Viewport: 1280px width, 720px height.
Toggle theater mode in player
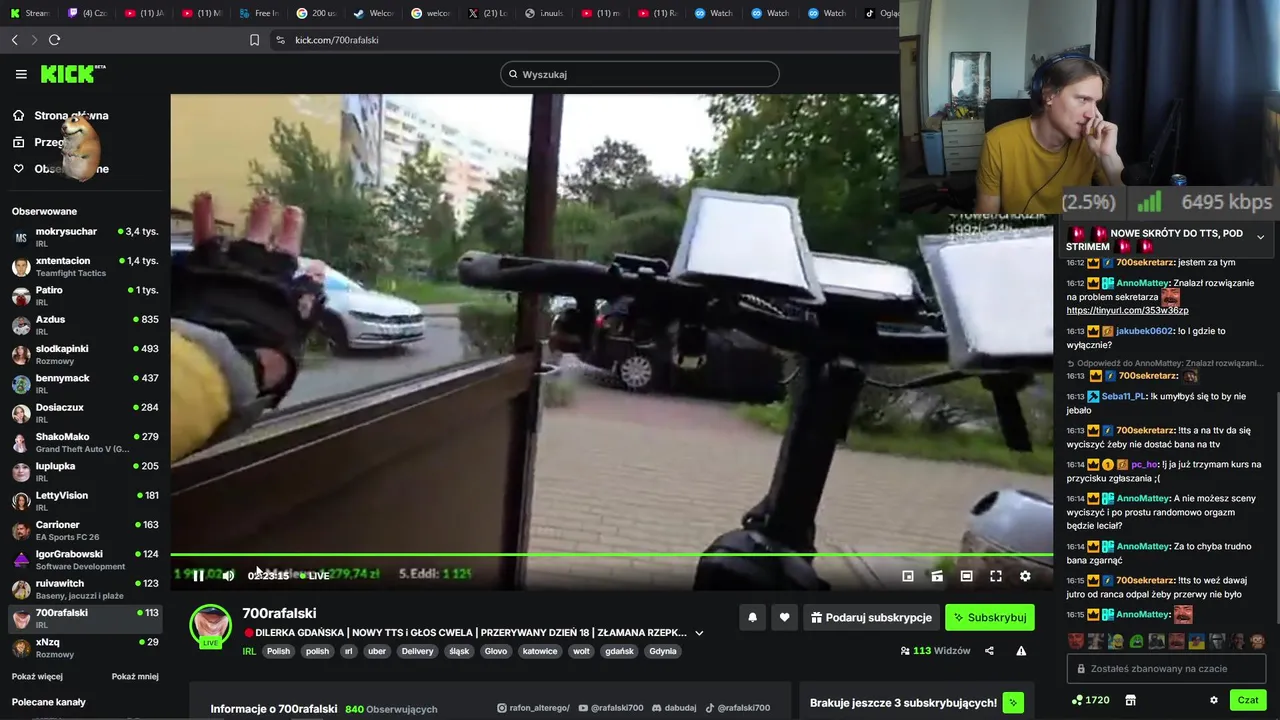click(966, 576)
